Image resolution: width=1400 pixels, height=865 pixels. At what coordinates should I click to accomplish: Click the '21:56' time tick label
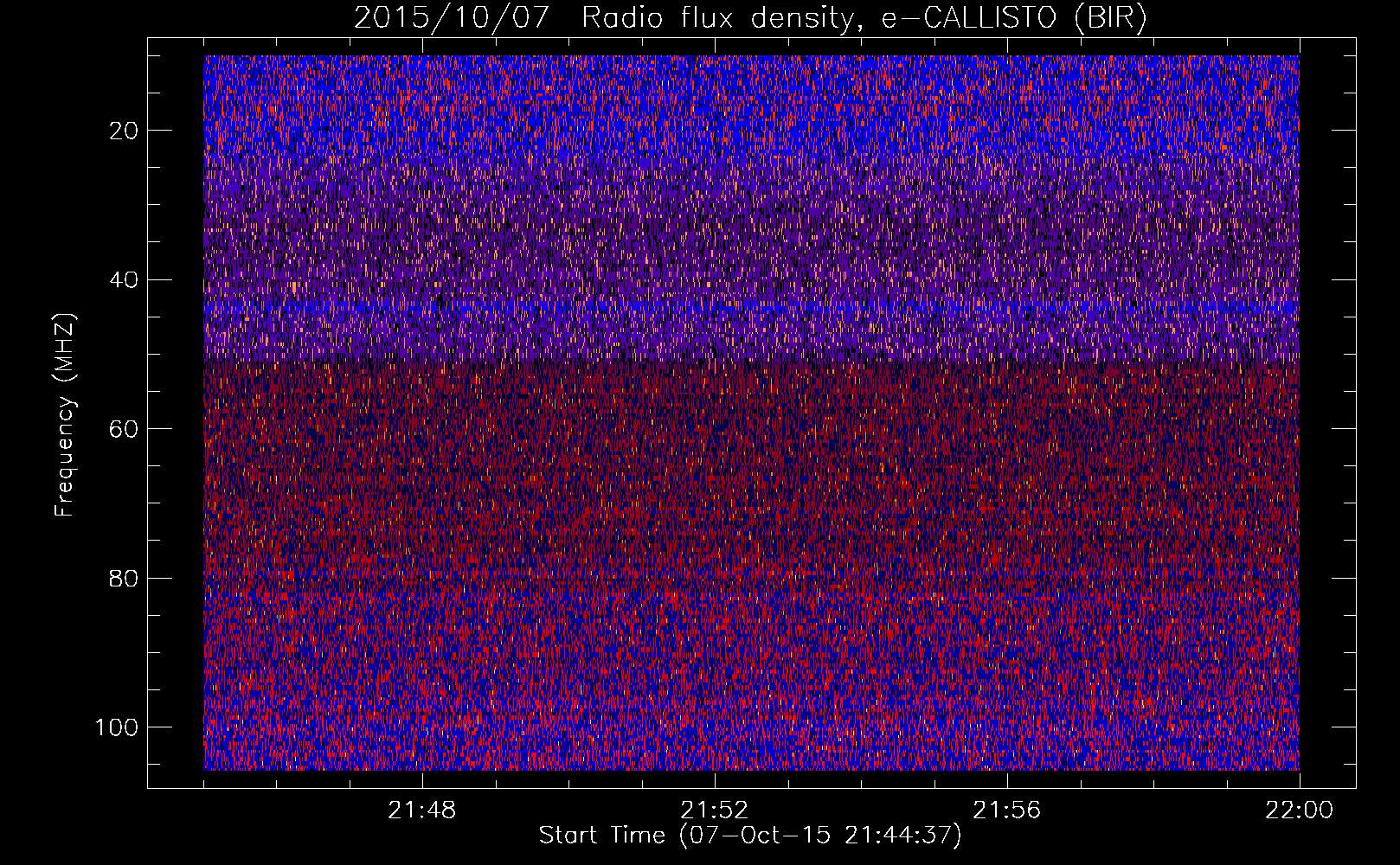(1007, 811)
